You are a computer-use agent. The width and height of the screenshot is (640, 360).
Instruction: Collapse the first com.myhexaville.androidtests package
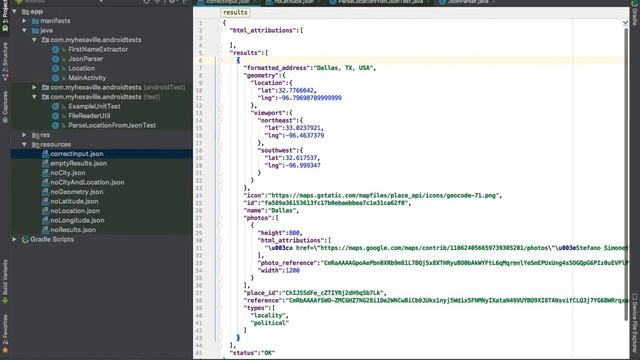pos(34,40)
